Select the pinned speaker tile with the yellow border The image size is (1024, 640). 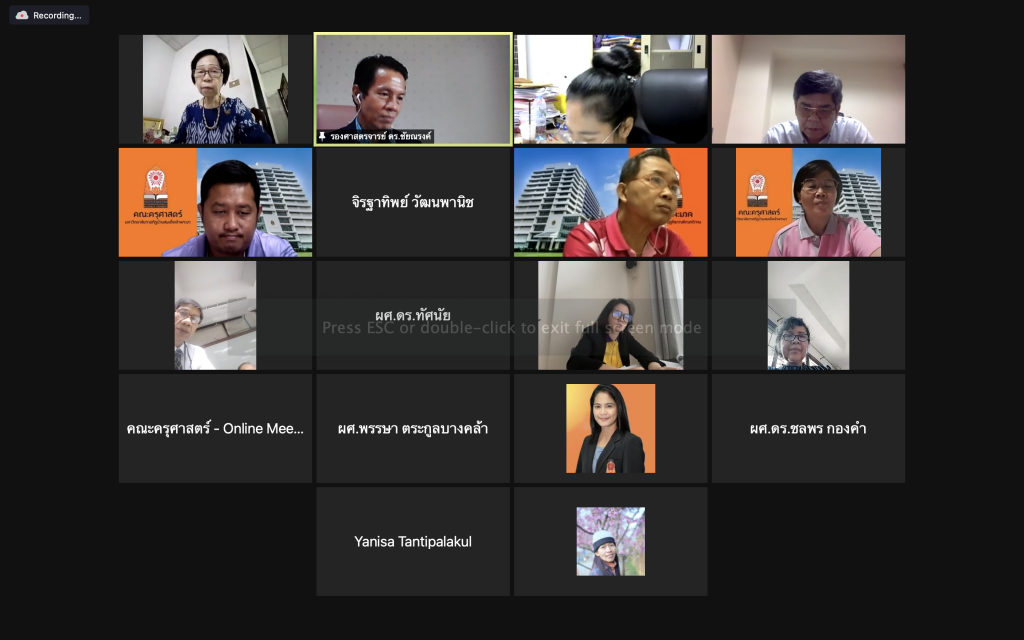413,89
